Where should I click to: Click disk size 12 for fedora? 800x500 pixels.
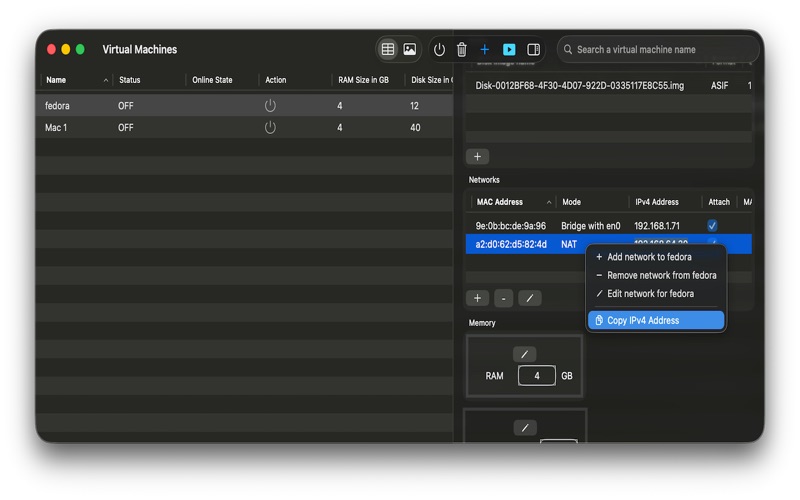414,106
